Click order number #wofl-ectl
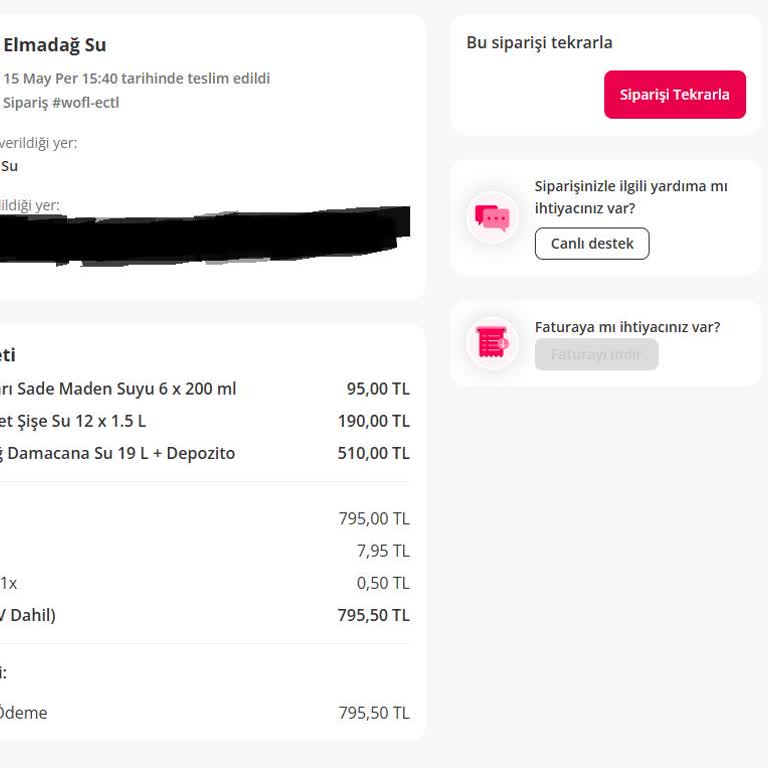 [85, 102]
